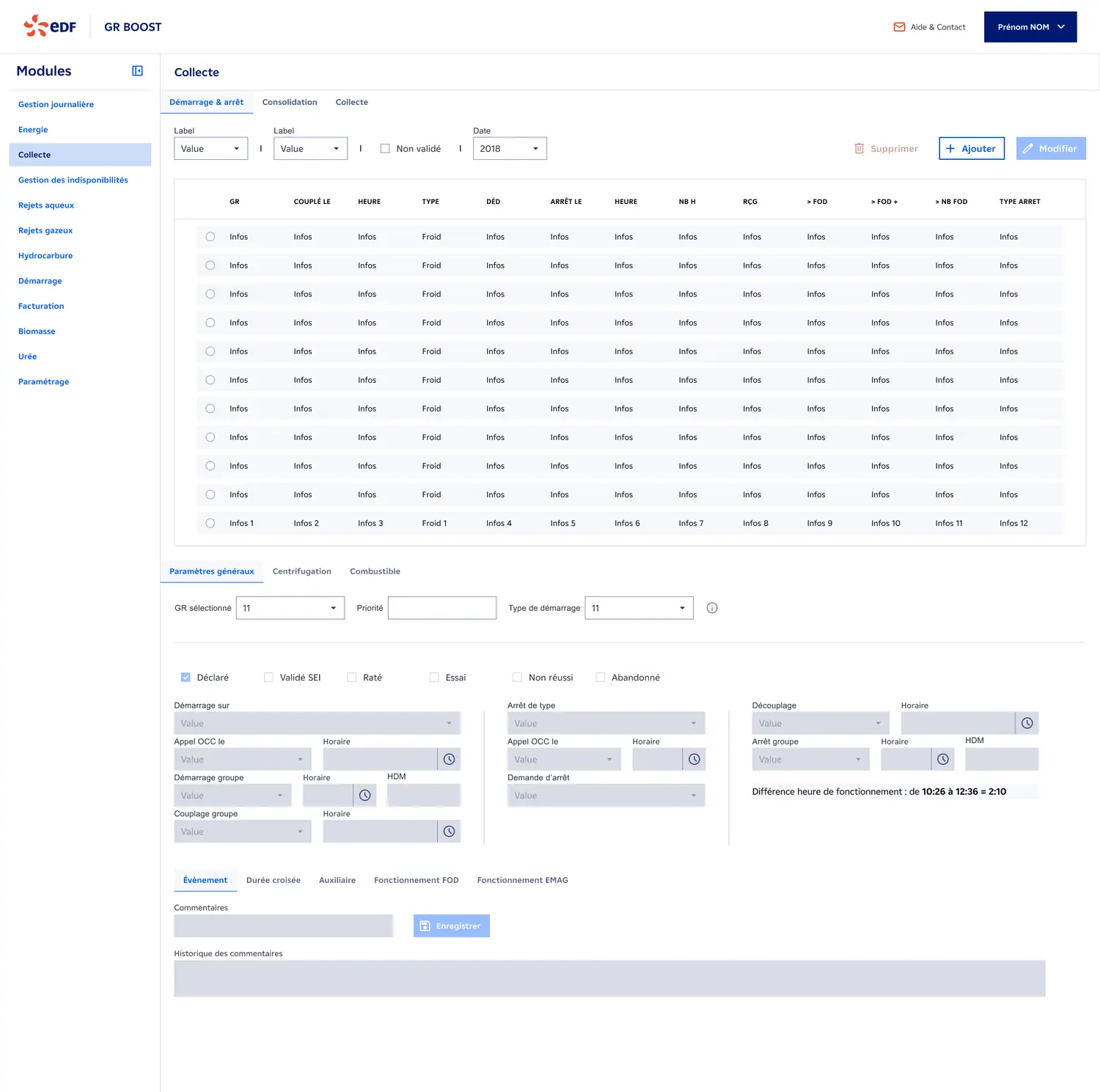Check the Abandonné checkbox
This screenshot has width=1100, height=1092.
(601, 678)
